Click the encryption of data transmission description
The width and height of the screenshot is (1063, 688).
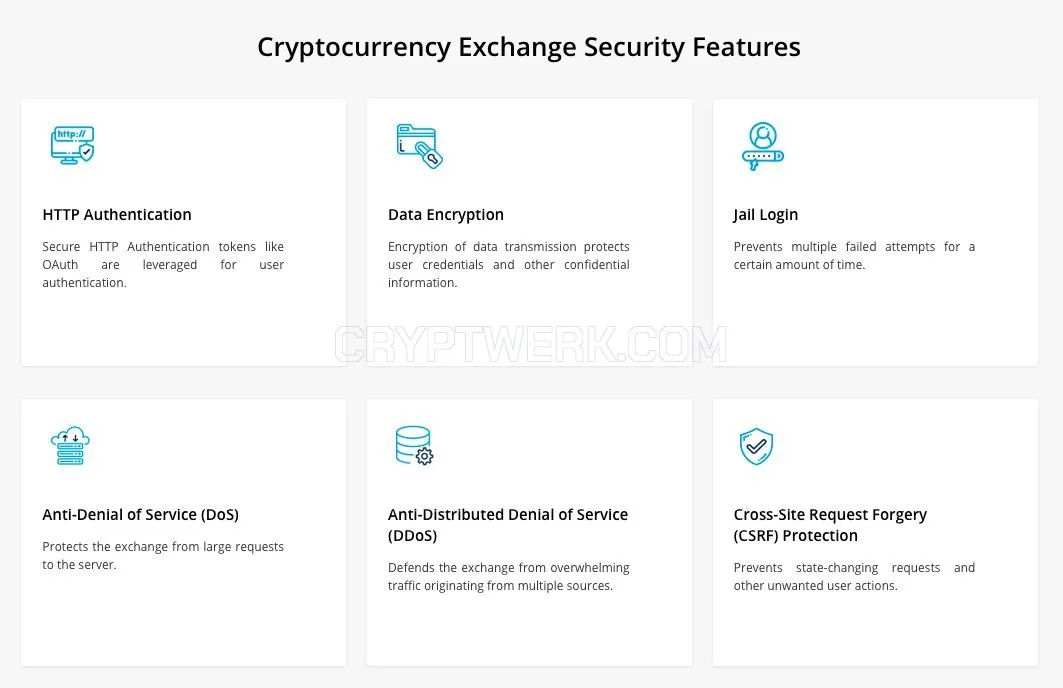click(508, 264)
